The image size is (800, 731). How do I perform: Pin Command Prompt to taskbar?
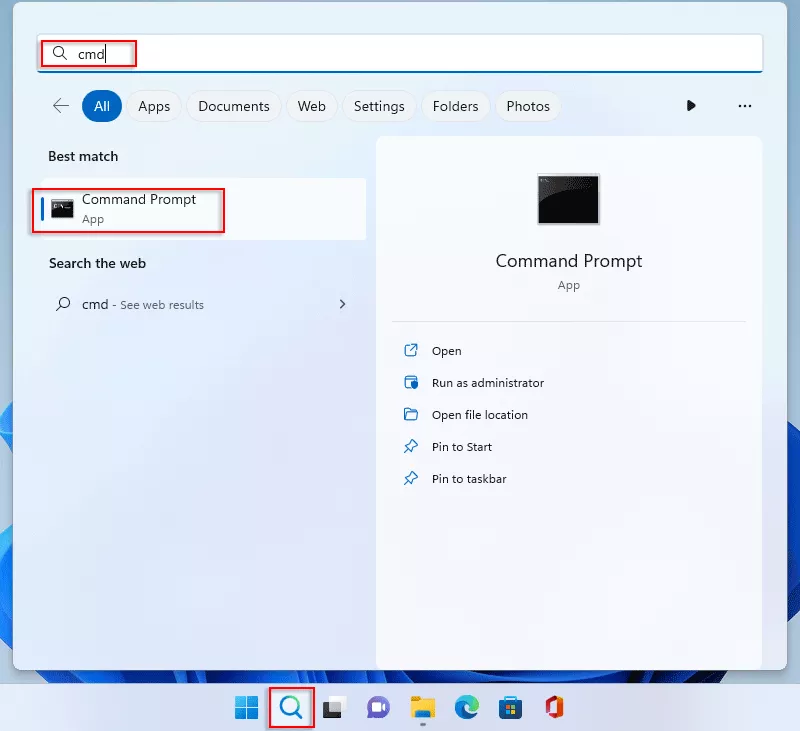(x=468, y=479)
